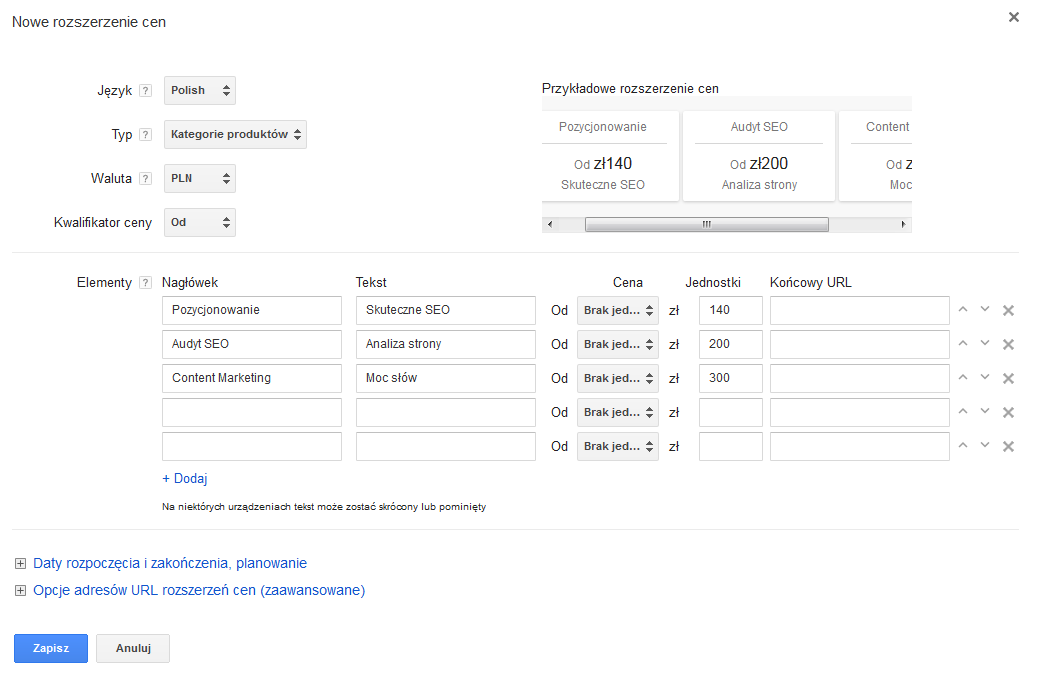Click Końcowy URL field in Audyt SEO row
This screenshot has height=676, width=1039.
[860, 344]
